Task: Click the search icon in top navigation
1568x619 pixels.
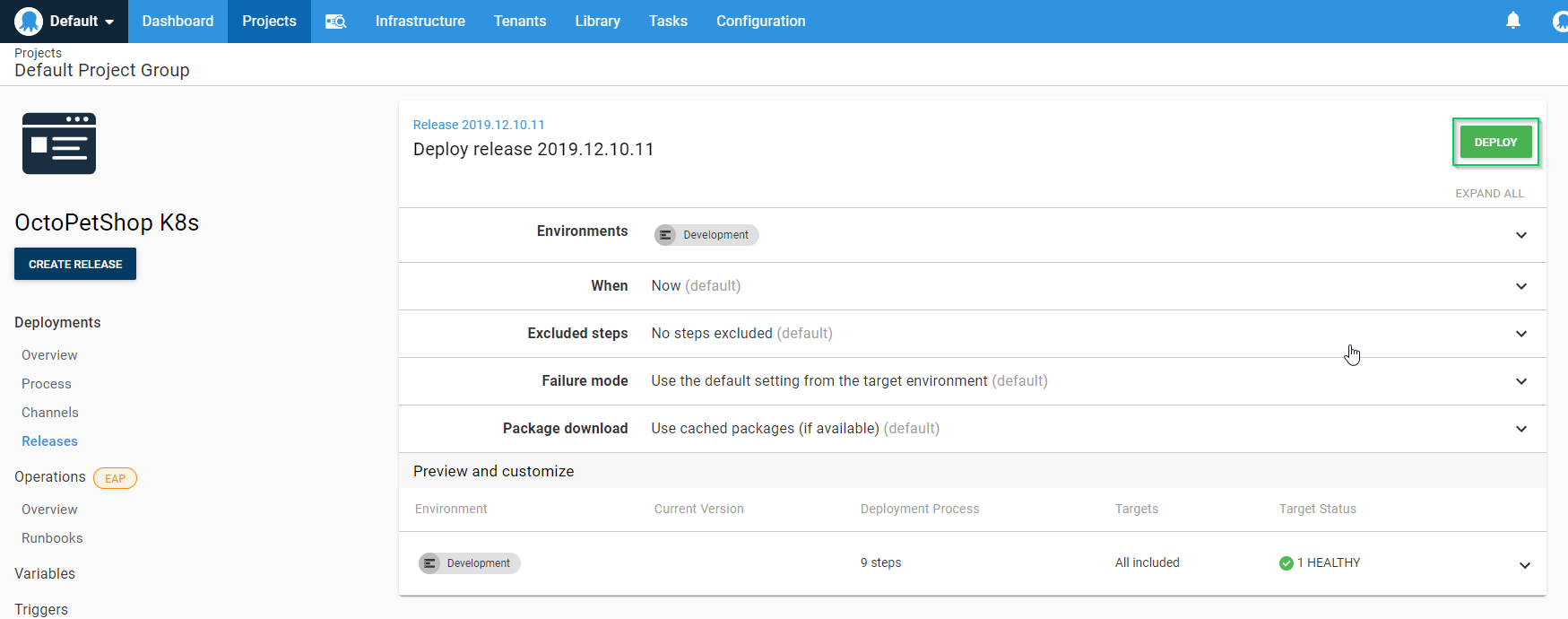Action: click(x=335, y=22)
